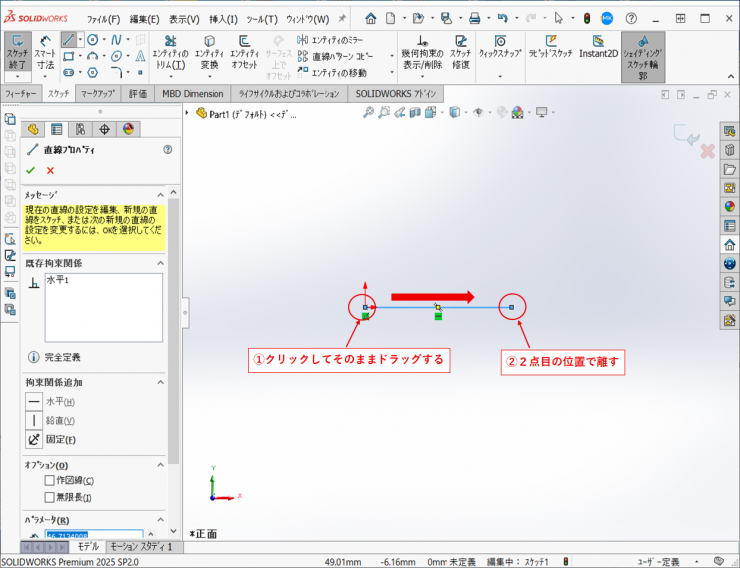
Task: Open the Trim Entities dropdown arrow
Action: click(170, 76)
